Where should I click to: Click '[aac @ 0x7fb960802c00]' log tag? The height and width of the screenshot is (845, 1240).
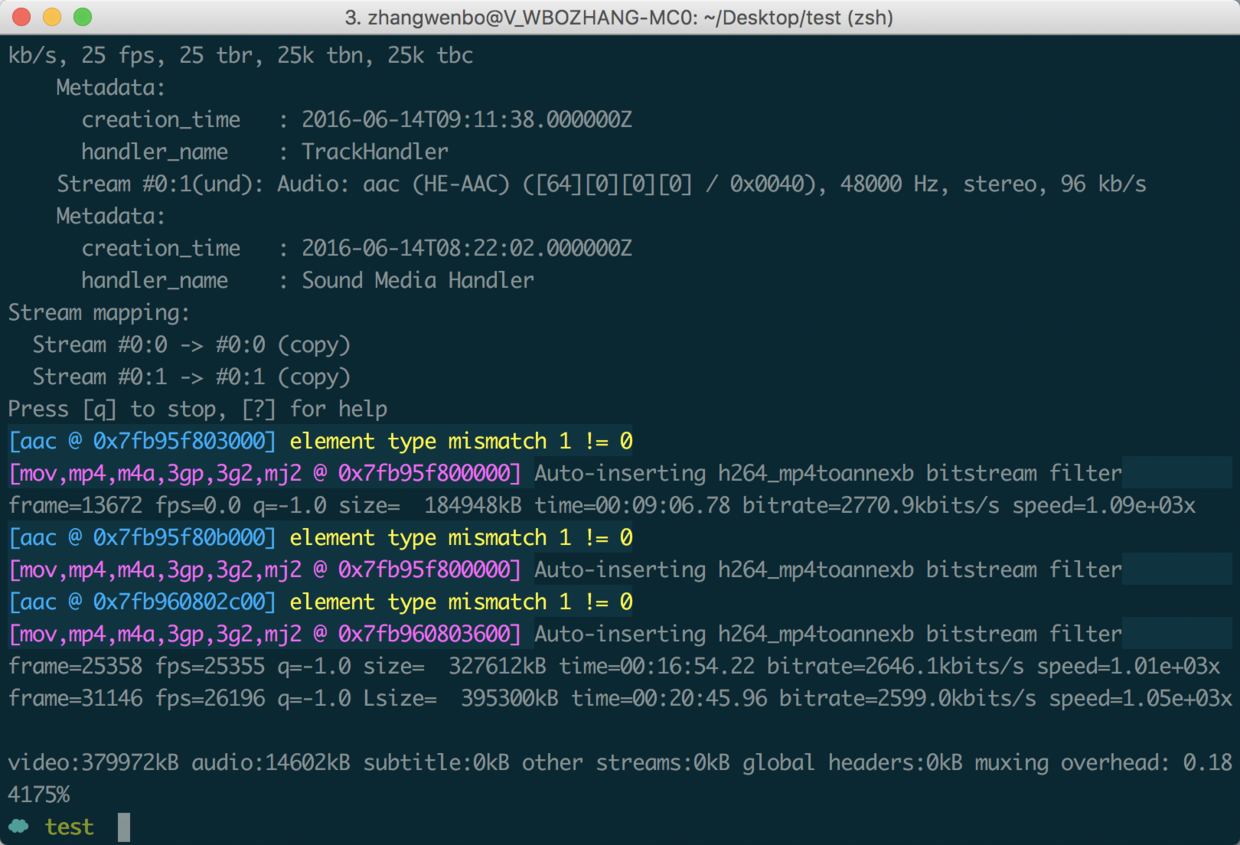(142, 601)
